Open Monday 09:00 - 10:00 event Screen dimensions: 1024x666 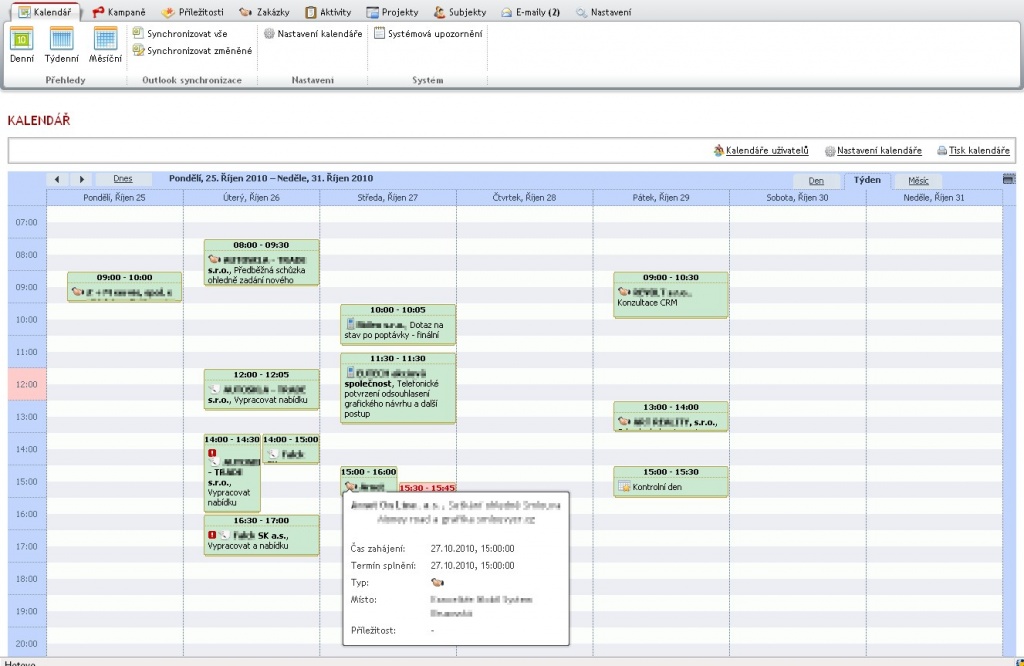[124, 287]
